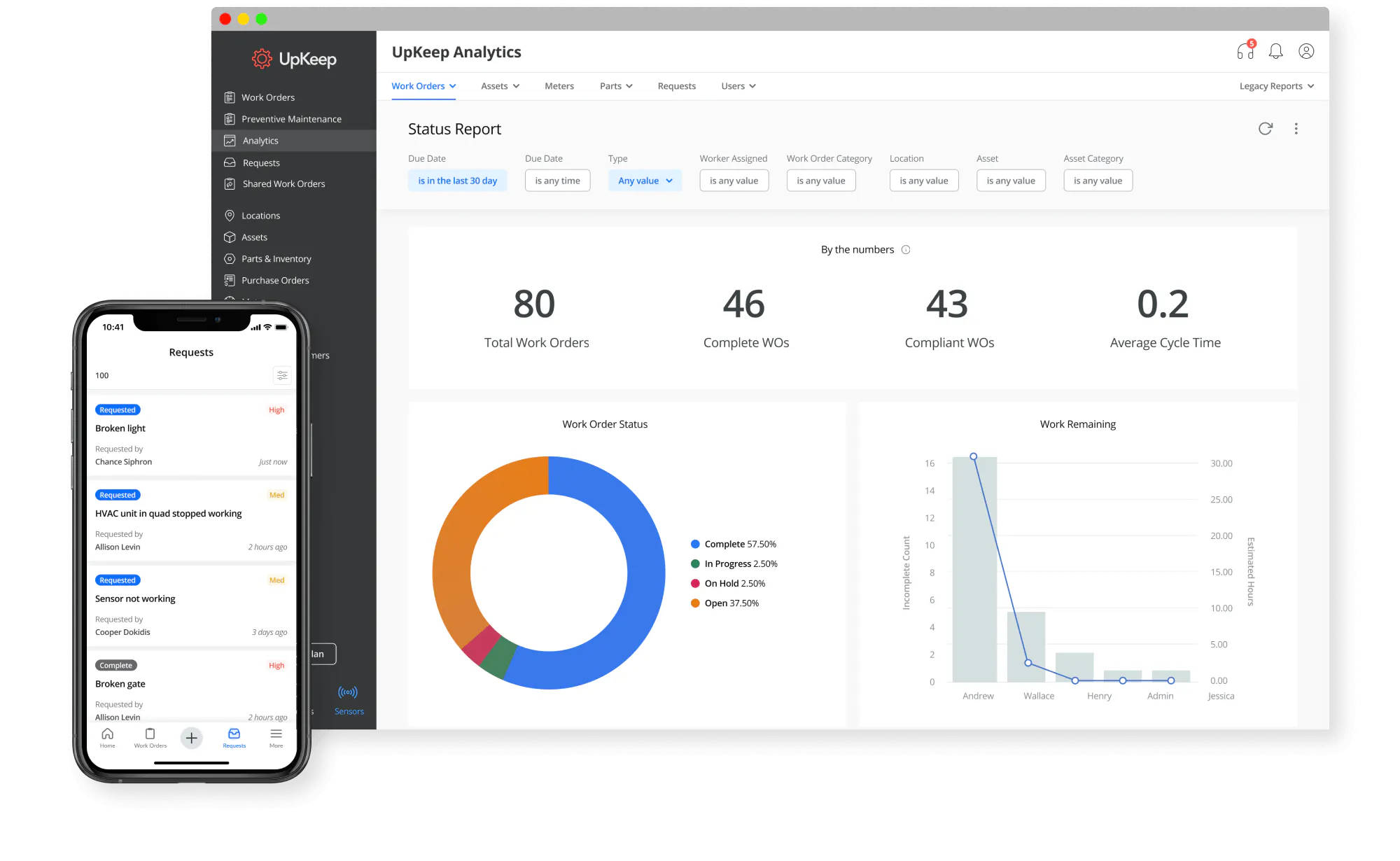Switch to the Meters tab
This screenshot has height=861, width=1400.
(x=559, y=85)
